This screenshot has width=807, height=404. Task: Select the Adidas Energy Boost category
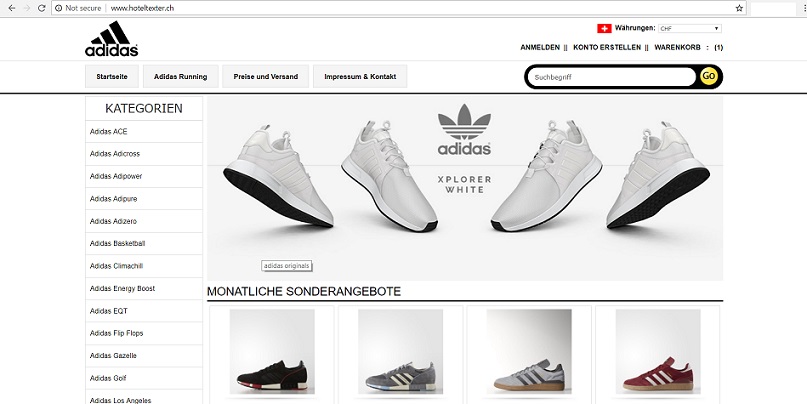[x=144, y=289]
